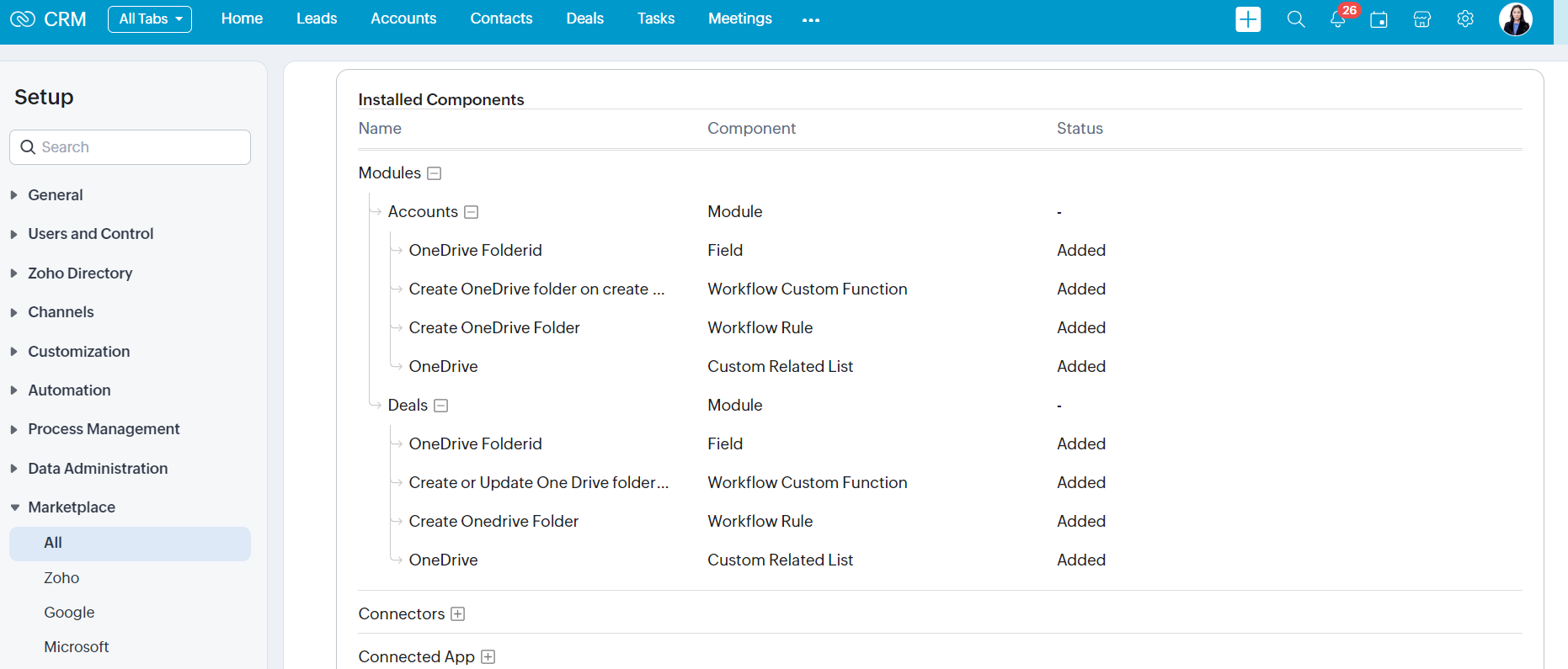Screen dimensions: 1568x669
Task: Click the Setup title
Action: click(44, 97)
